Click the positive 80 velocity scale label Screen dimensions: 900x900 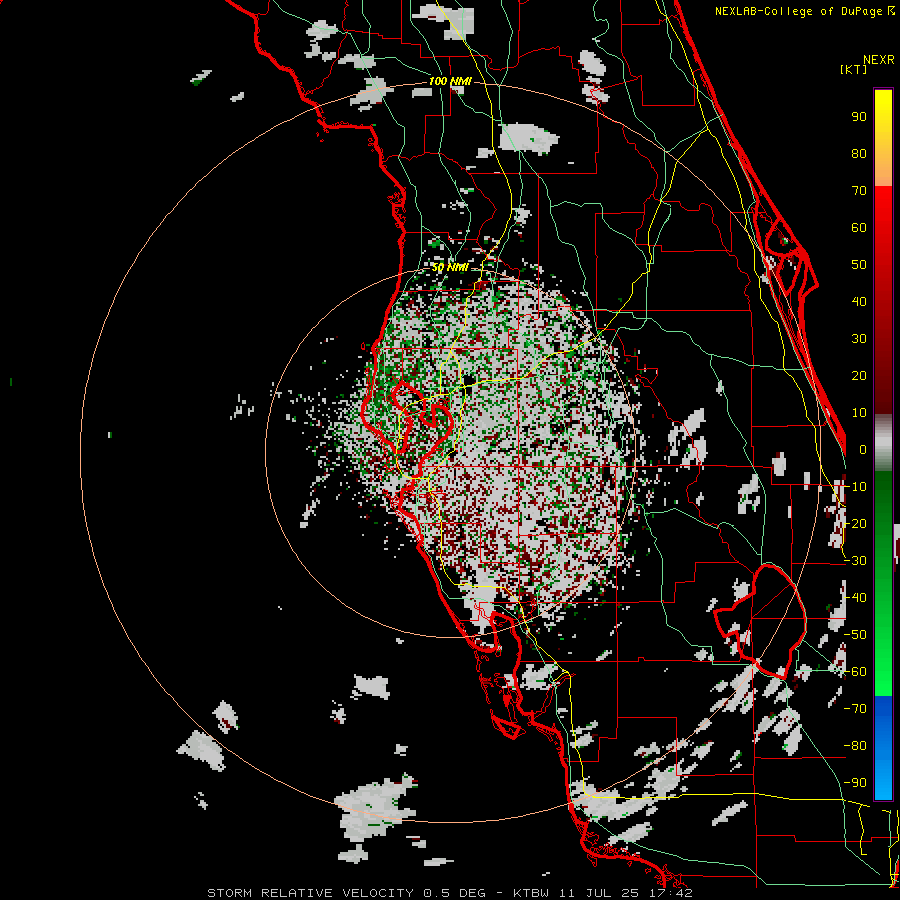coord(859,153)
